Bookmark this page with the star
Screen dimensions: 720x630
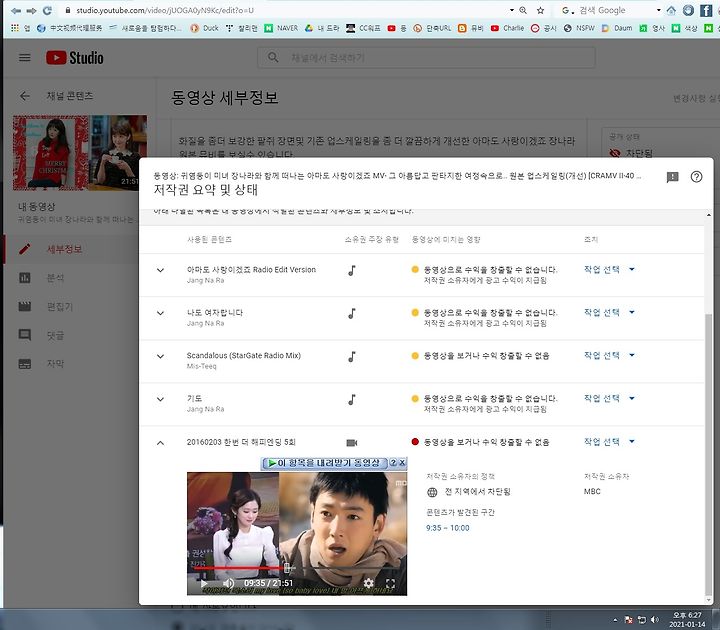[x=540, y=10]
